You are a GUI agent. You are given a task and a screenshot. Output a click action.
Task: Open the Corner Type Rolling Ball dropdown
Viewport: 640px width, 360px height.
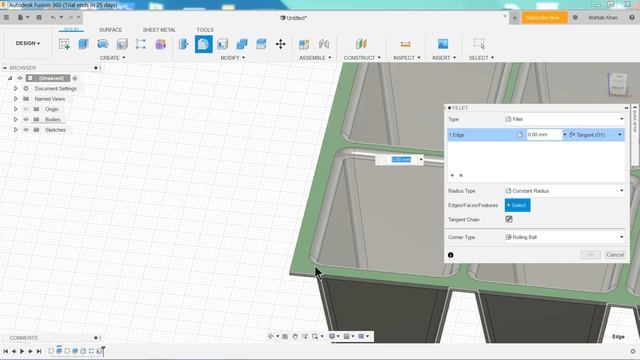(x=564, y=237)
